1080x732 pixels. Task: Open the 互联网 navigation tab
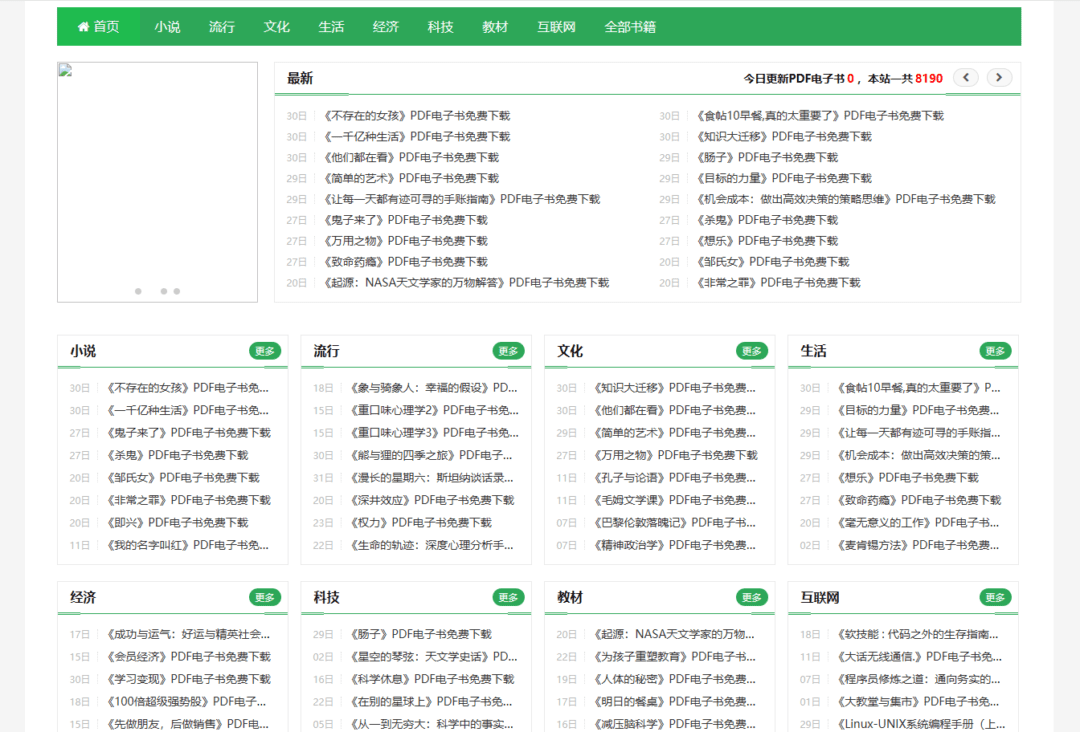(556, 27)
